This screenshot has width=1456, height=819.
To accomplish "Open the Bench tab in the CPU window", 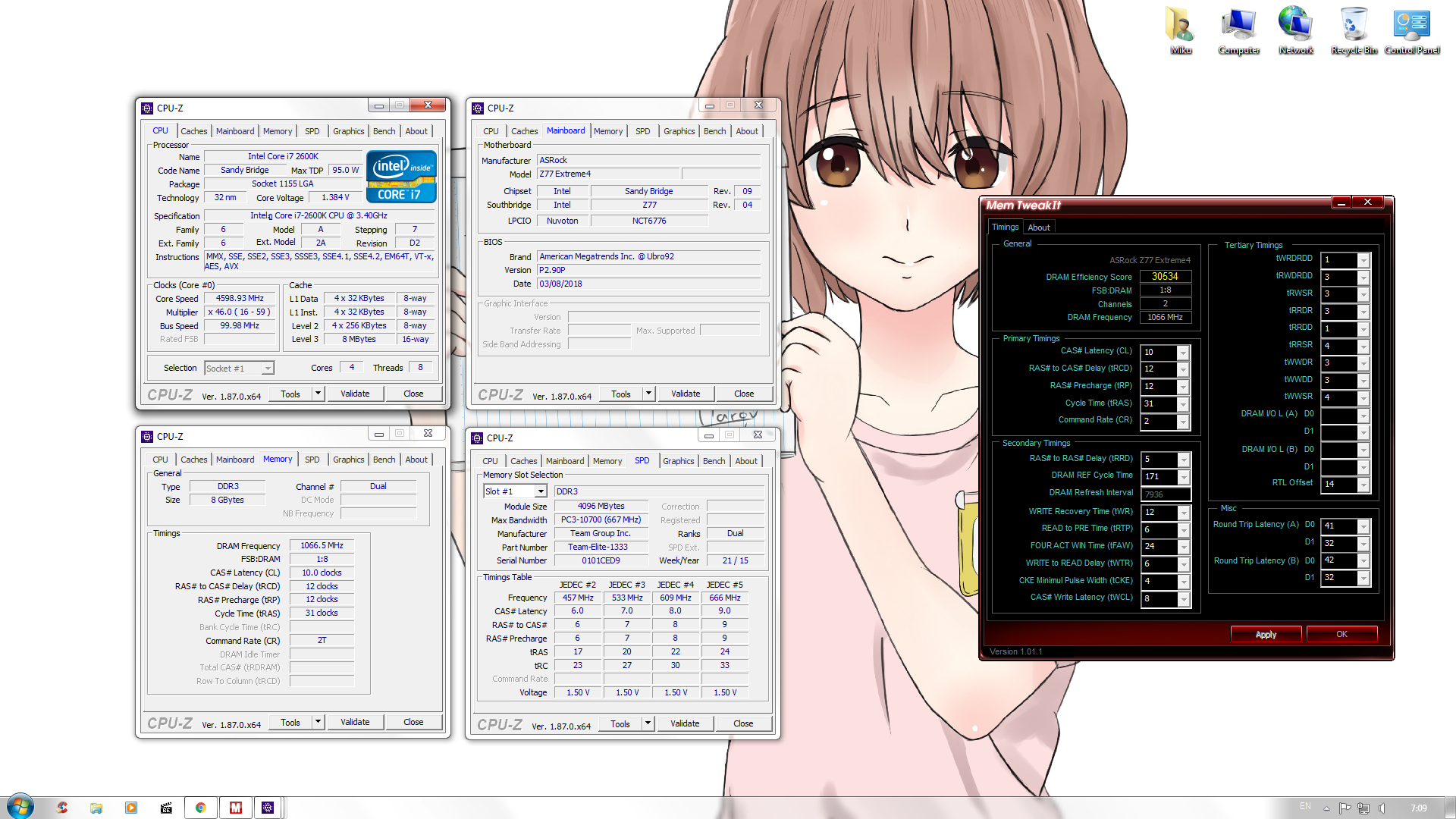I will click(384, 131).
